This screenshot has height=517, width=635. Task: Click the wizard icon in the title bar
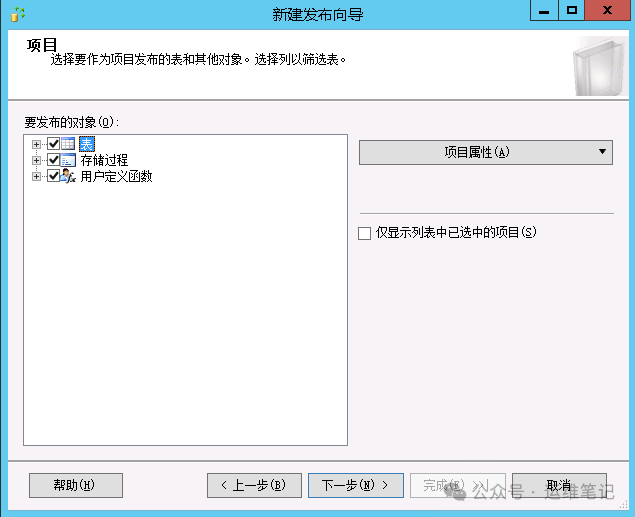click(x=17, y=14)
